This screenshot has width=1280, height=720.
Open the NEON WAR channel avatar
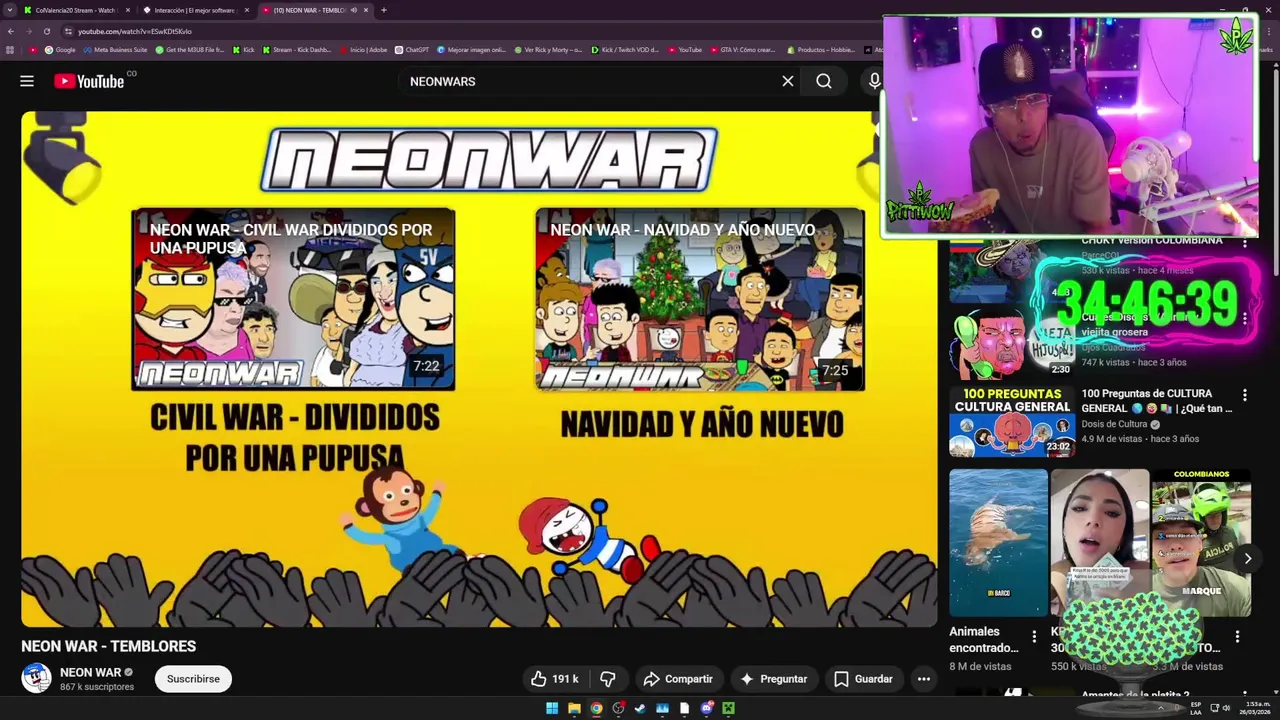pyautogui.click(x=37, y=678)
